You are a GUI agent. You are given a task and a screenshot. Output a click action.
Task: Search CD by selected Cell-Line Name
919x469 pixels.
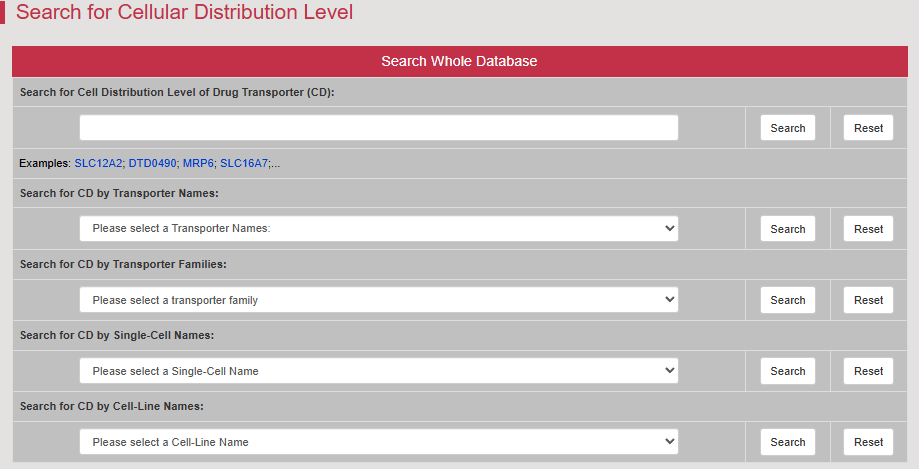788,441
